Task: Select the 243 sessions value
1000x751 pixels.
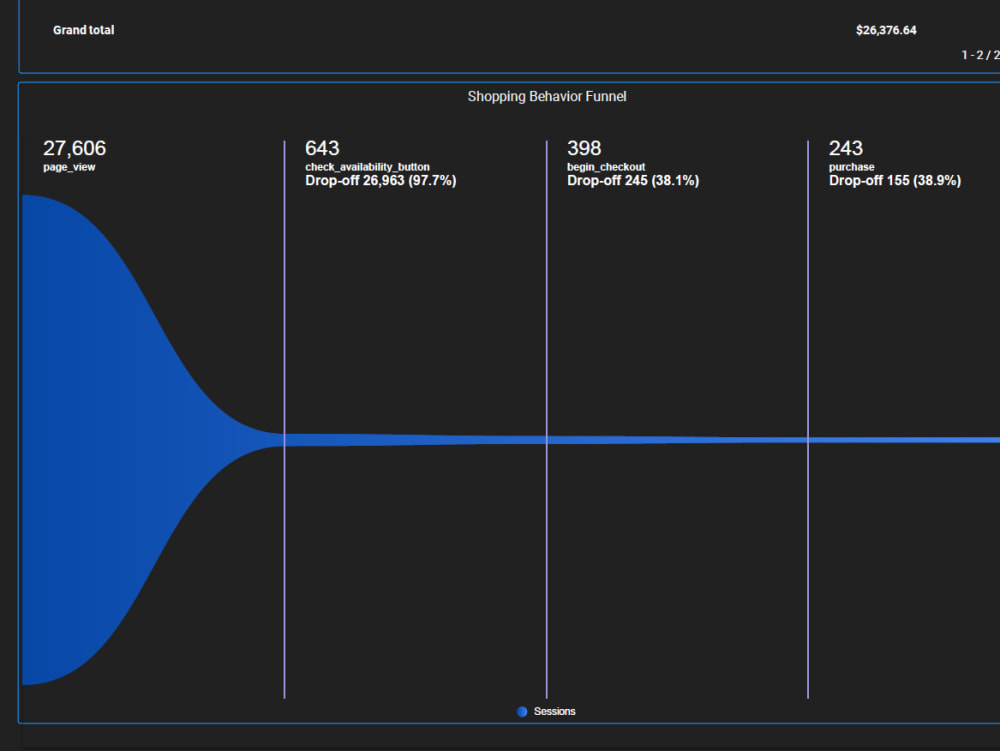Action: point(846,148)
